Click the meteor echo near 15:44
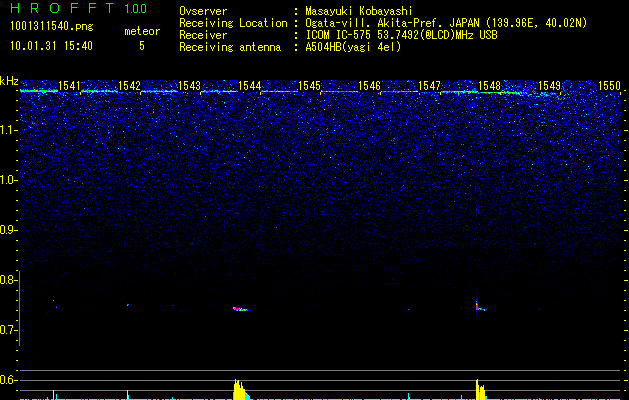The height and width of the screenshot is (400, 629). (241, 309)
